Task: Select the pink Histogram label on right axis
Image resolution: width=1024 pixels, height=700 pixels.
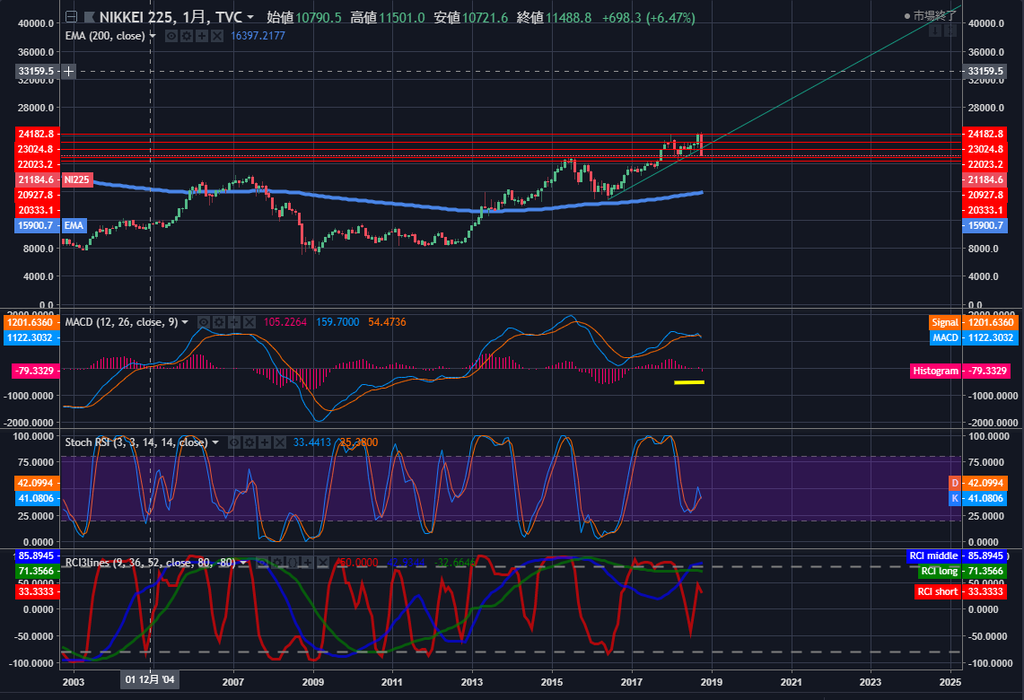Action: (x=935, y=371)
